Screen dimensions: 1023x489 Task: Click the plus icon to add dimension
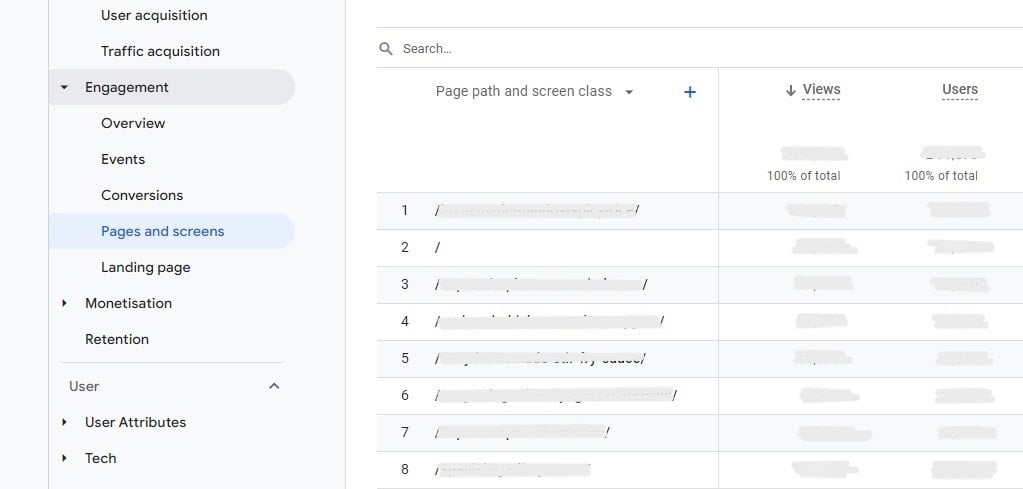click(x=689, y=92)
